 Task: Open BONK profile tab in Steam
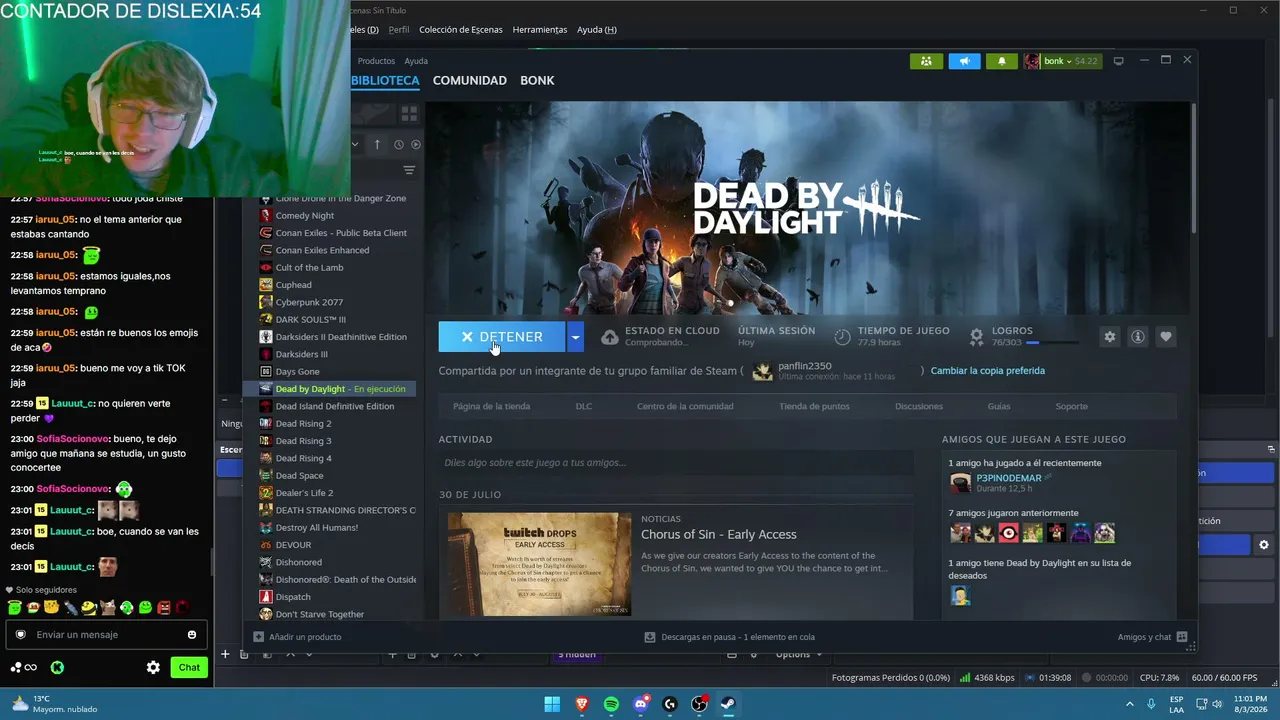click(x=537, y=80)
